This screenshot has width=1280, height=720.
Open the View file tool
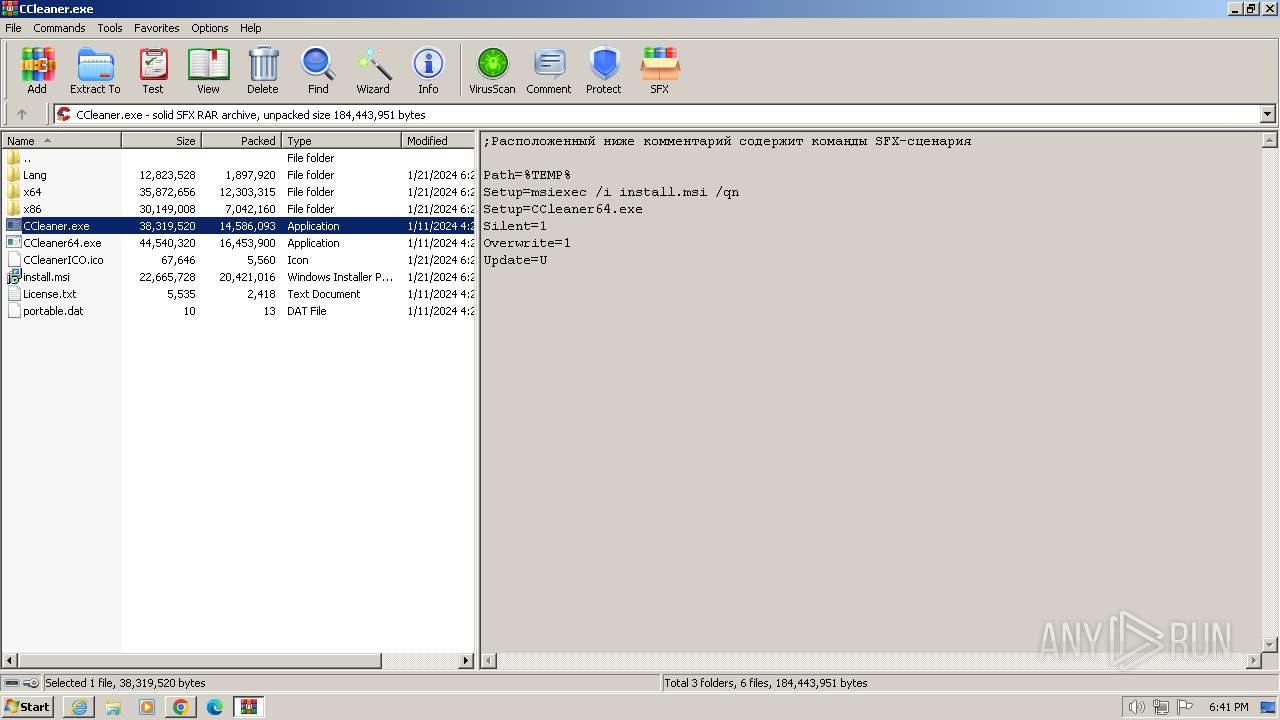[x=208, y=70]
